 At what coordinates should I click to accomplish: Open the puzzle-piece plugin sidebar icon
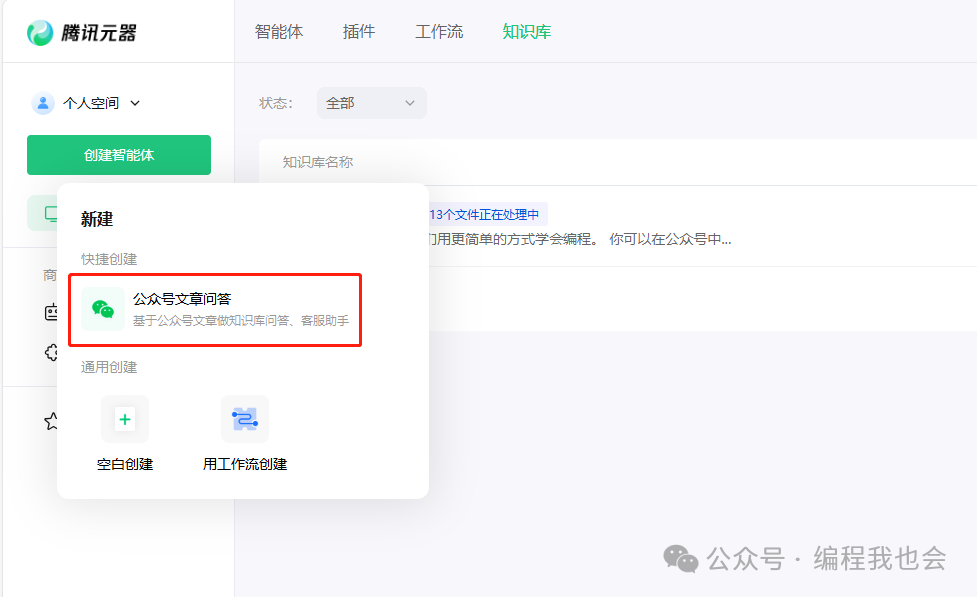[51, 352]
